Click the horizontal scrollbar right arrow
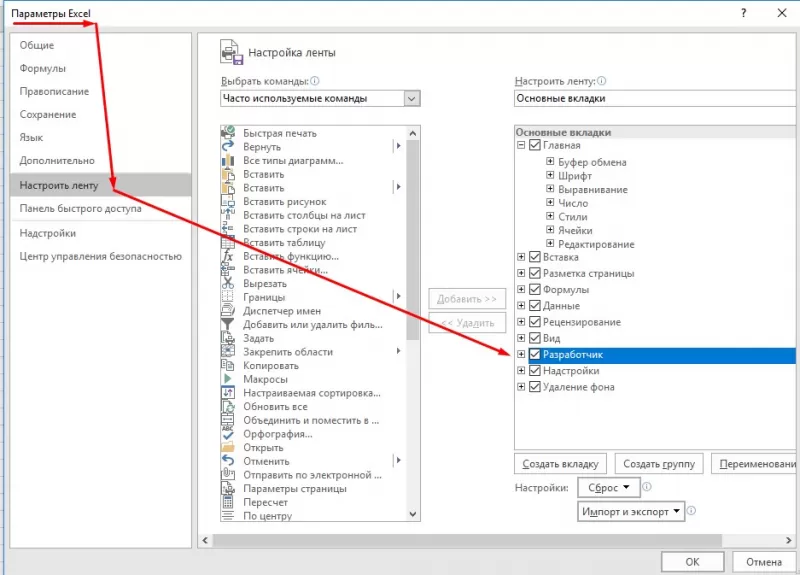 (x=788, y=540)
